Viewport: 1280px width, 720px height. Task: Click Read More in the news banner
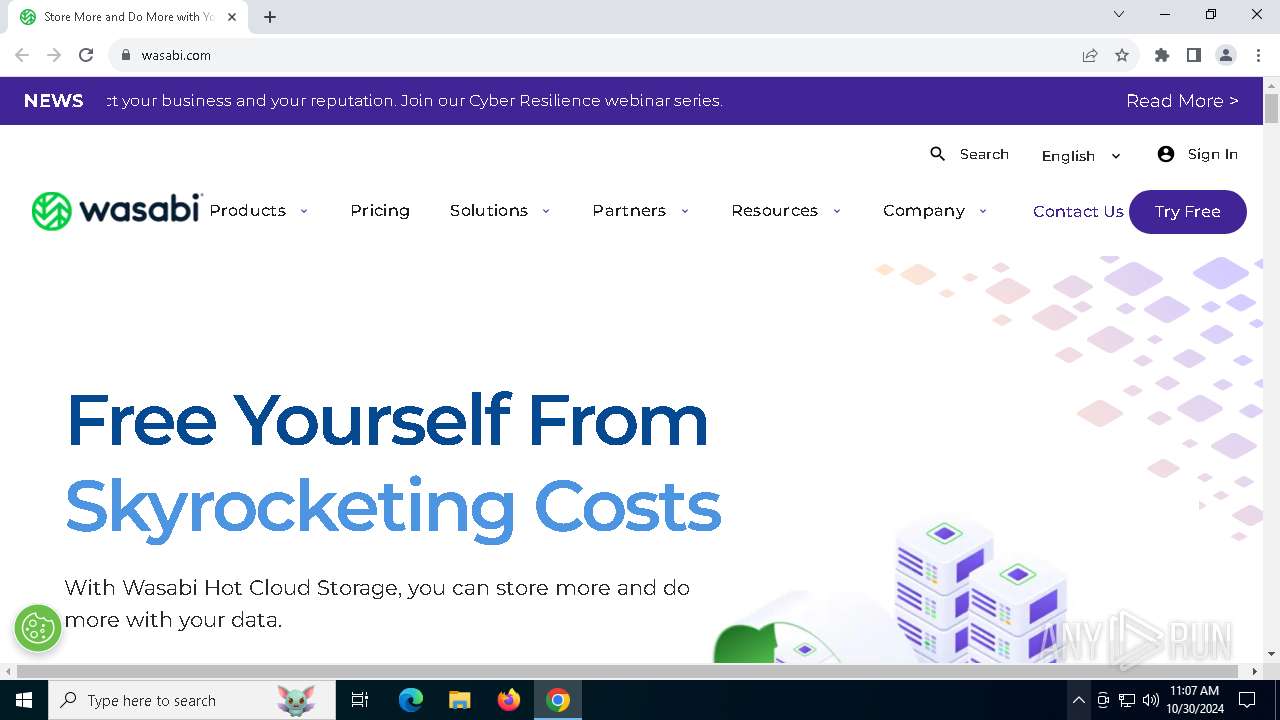pos(1182,101)
